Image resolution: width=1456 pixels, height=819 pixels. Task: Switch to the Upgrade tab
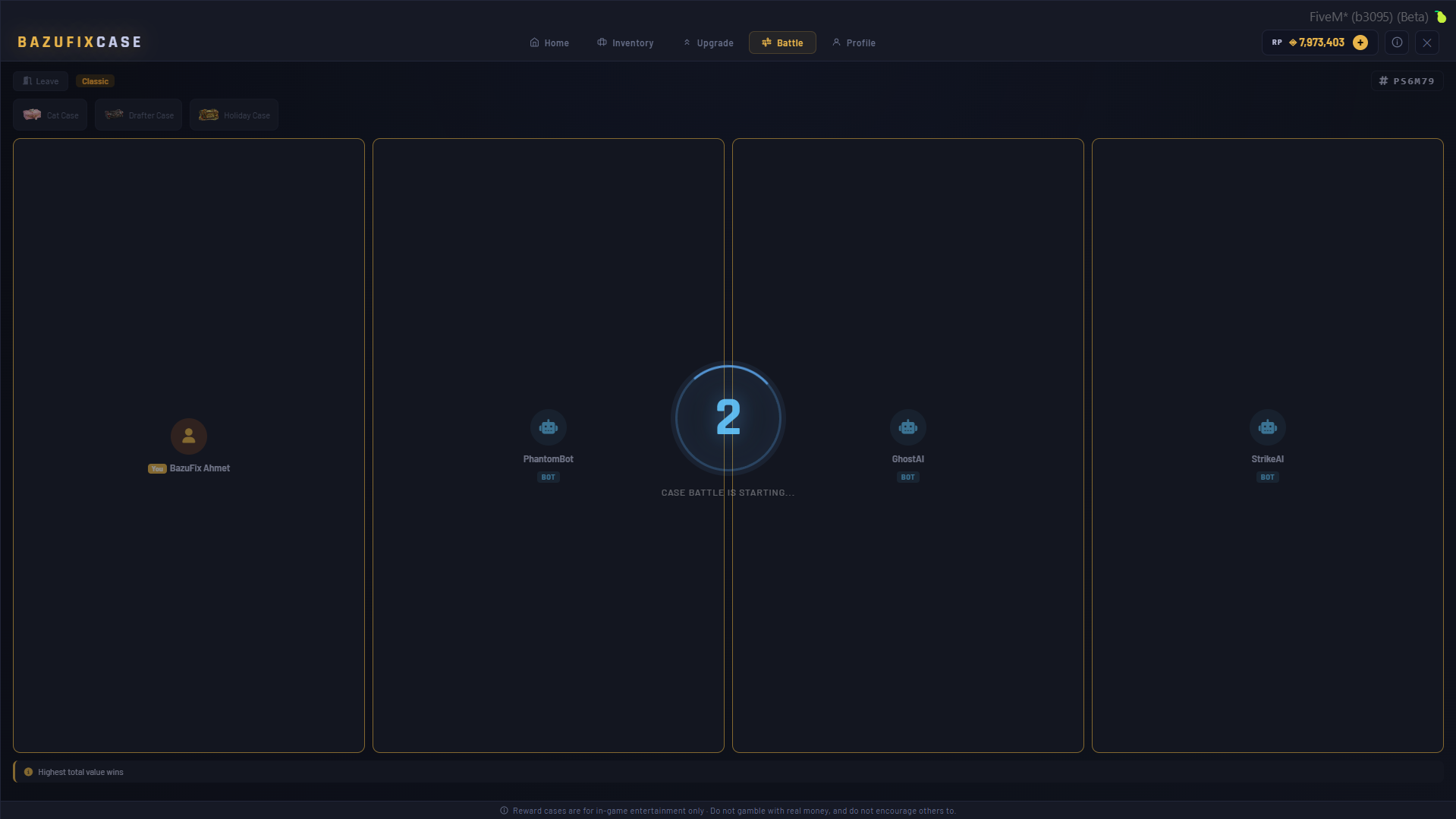[x=708, y=43]
